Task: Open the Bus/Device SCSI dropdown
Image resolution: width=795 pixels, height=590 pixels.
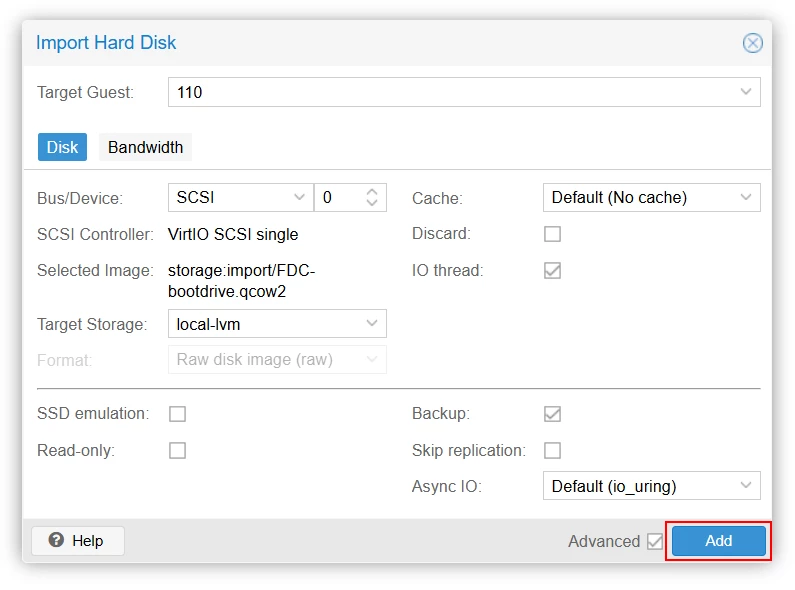Action: 241,197
